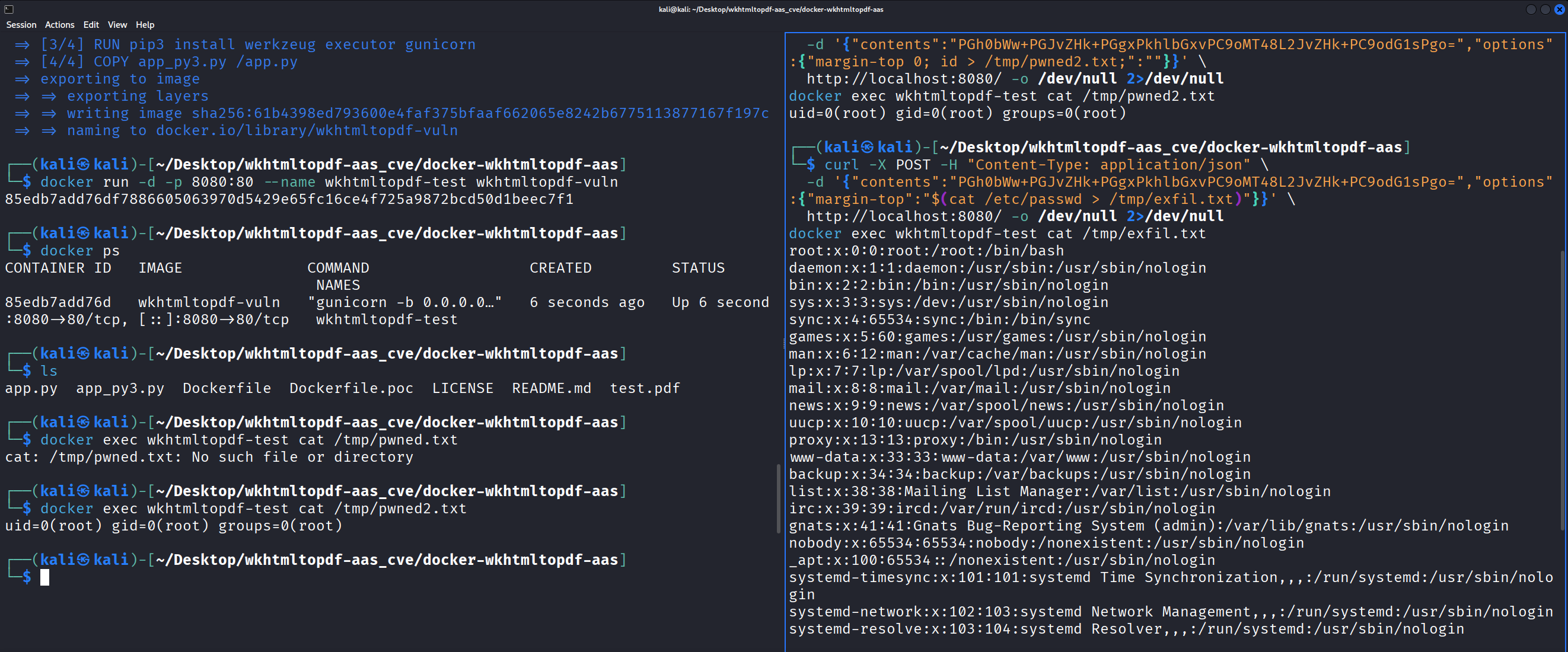Open the Edit menu
Screen dimensions: 1568x652
(x=91, y=25)
